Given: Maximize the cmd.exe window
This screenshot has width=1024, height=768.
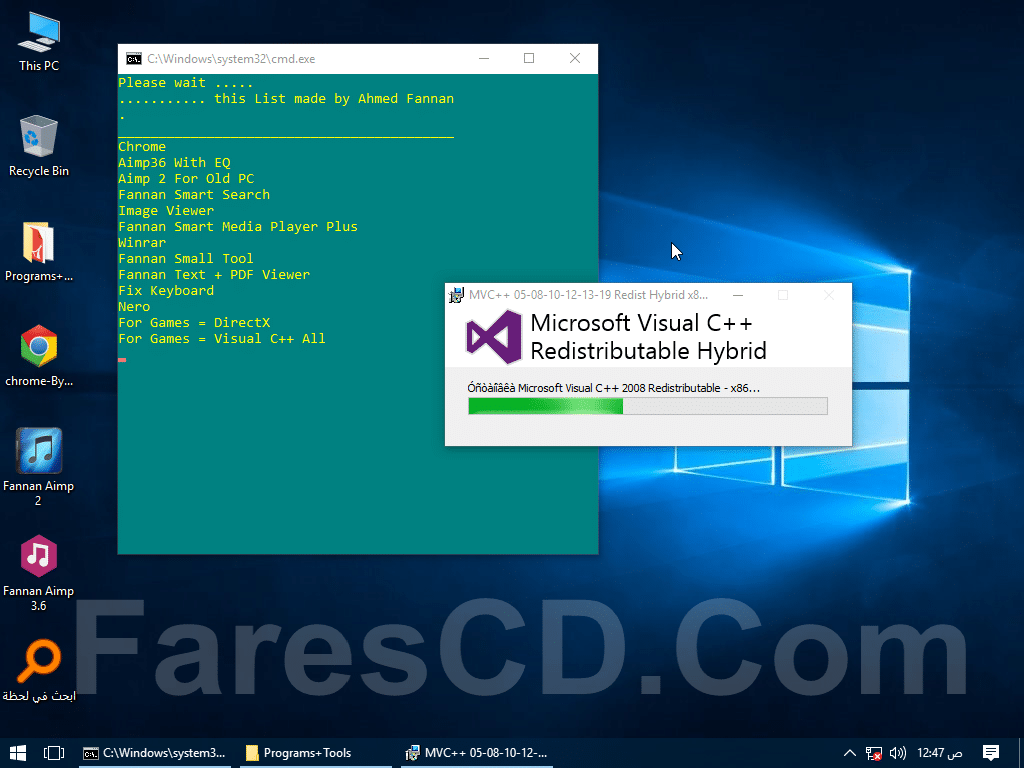Looking at the screenshot, I should point(529,59).
